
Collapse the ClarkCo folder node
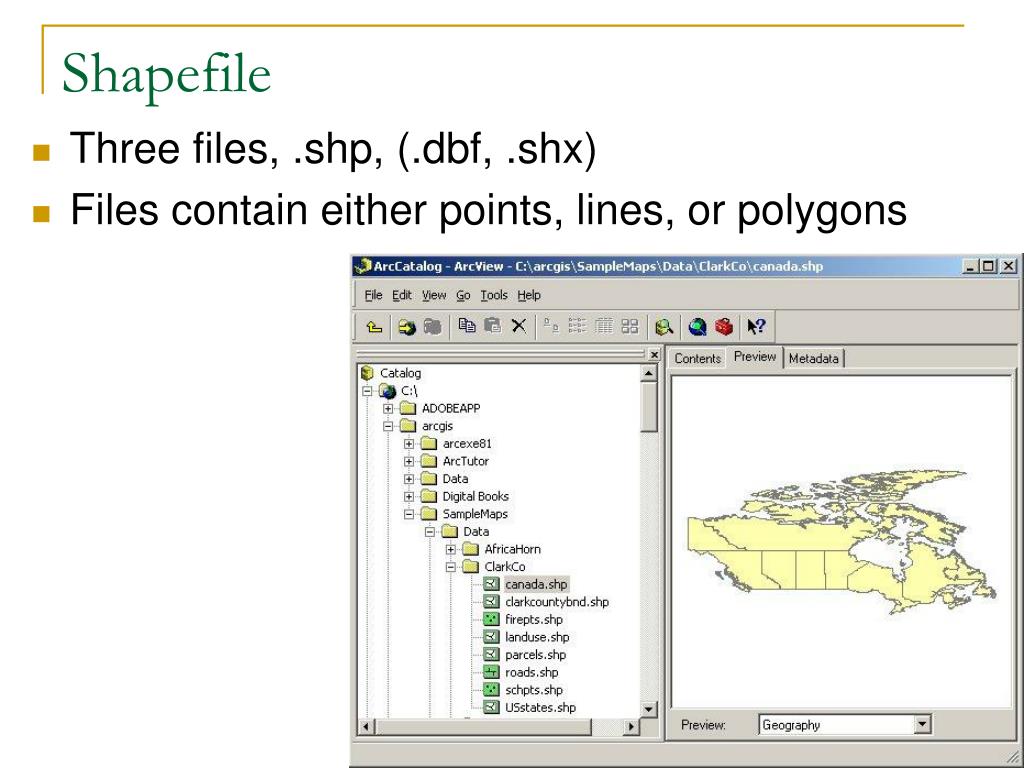coord(451,567)
